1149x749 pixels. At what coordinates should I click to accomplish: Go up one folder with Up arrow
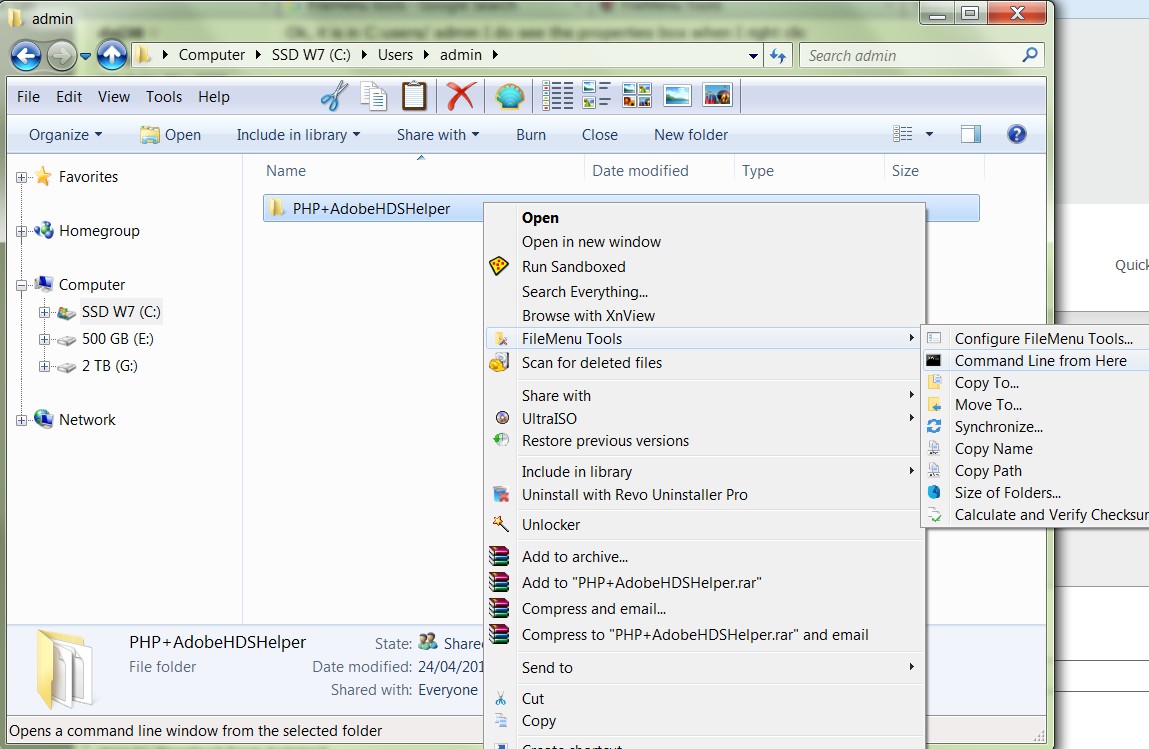(x=112, y=55)
